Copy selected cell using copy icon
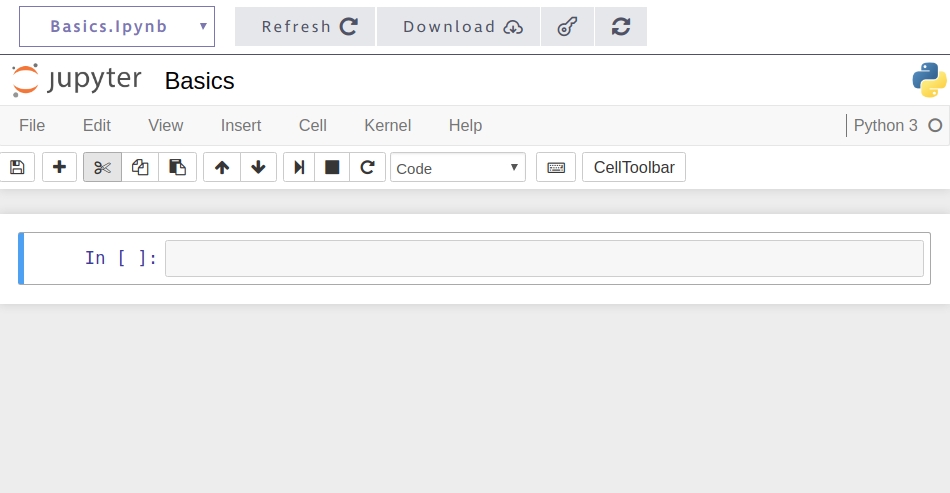The width and height of the screenshot is (950, 493). pos(140,167)
